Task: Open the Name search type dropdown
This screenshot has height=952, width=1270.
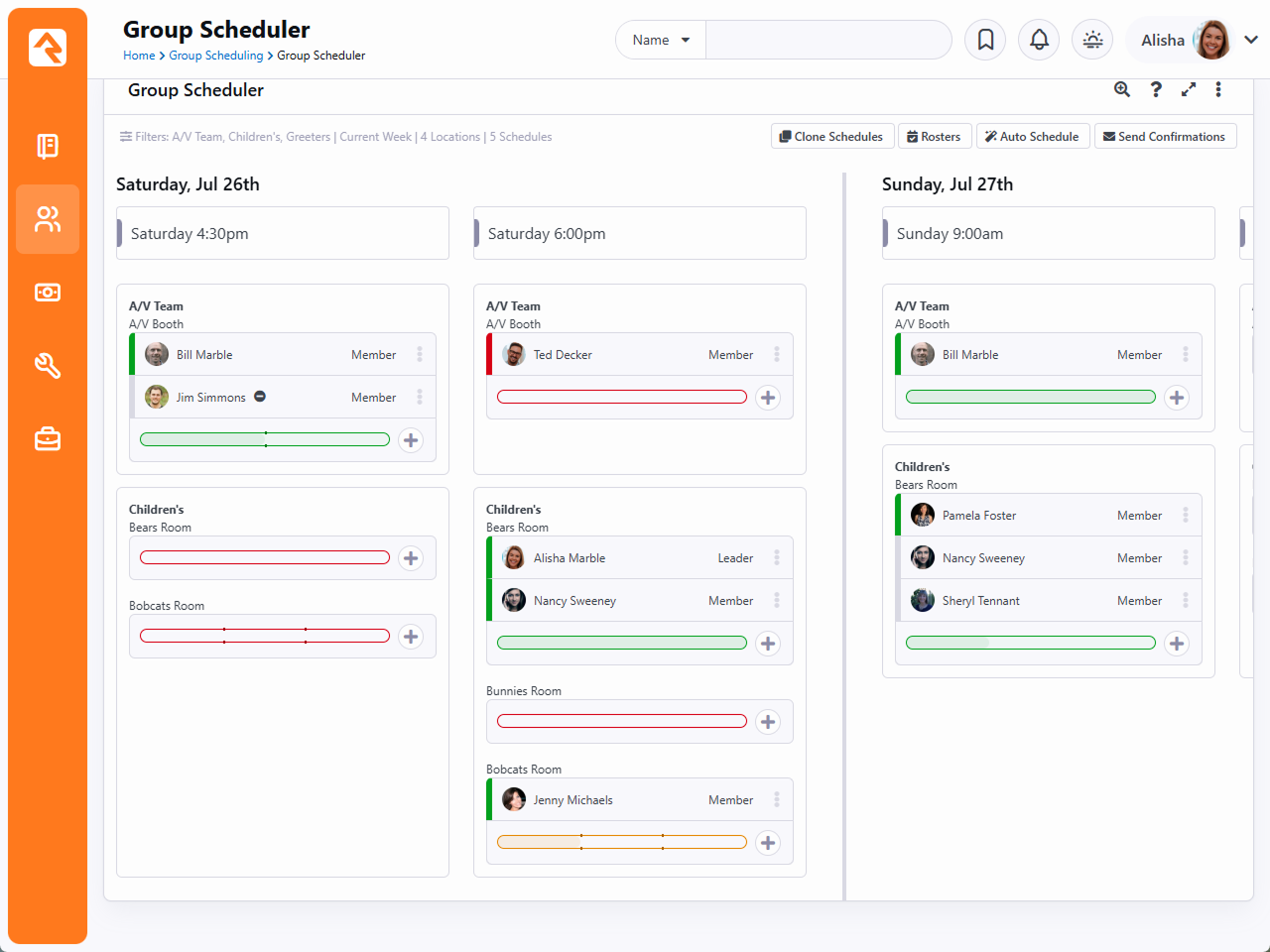Action: coord(661,40)
